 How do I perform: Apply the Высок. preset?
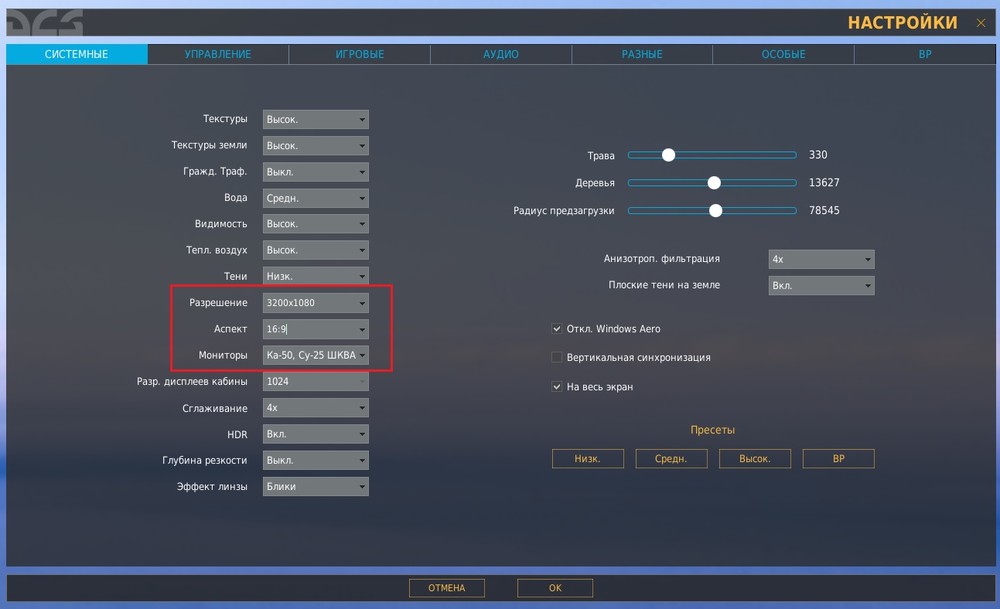754,459
